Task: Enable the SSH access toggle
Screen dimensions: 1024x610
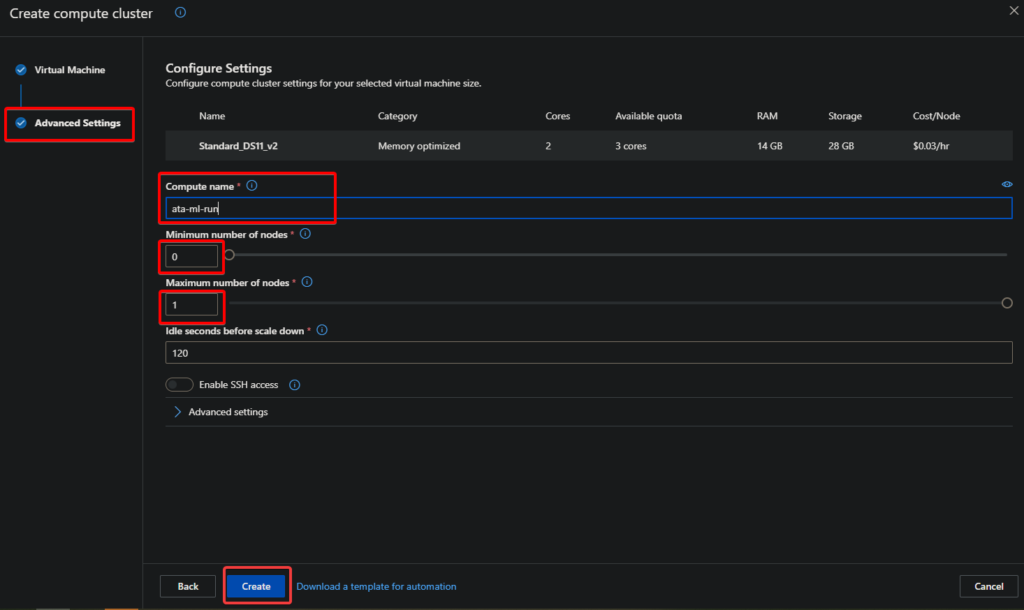Action: [180, 384]
